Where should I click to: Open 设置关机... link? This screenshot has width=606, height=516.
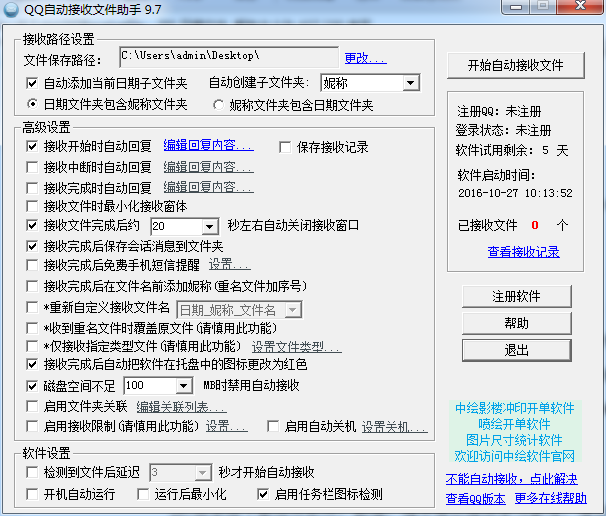(395, 427)
